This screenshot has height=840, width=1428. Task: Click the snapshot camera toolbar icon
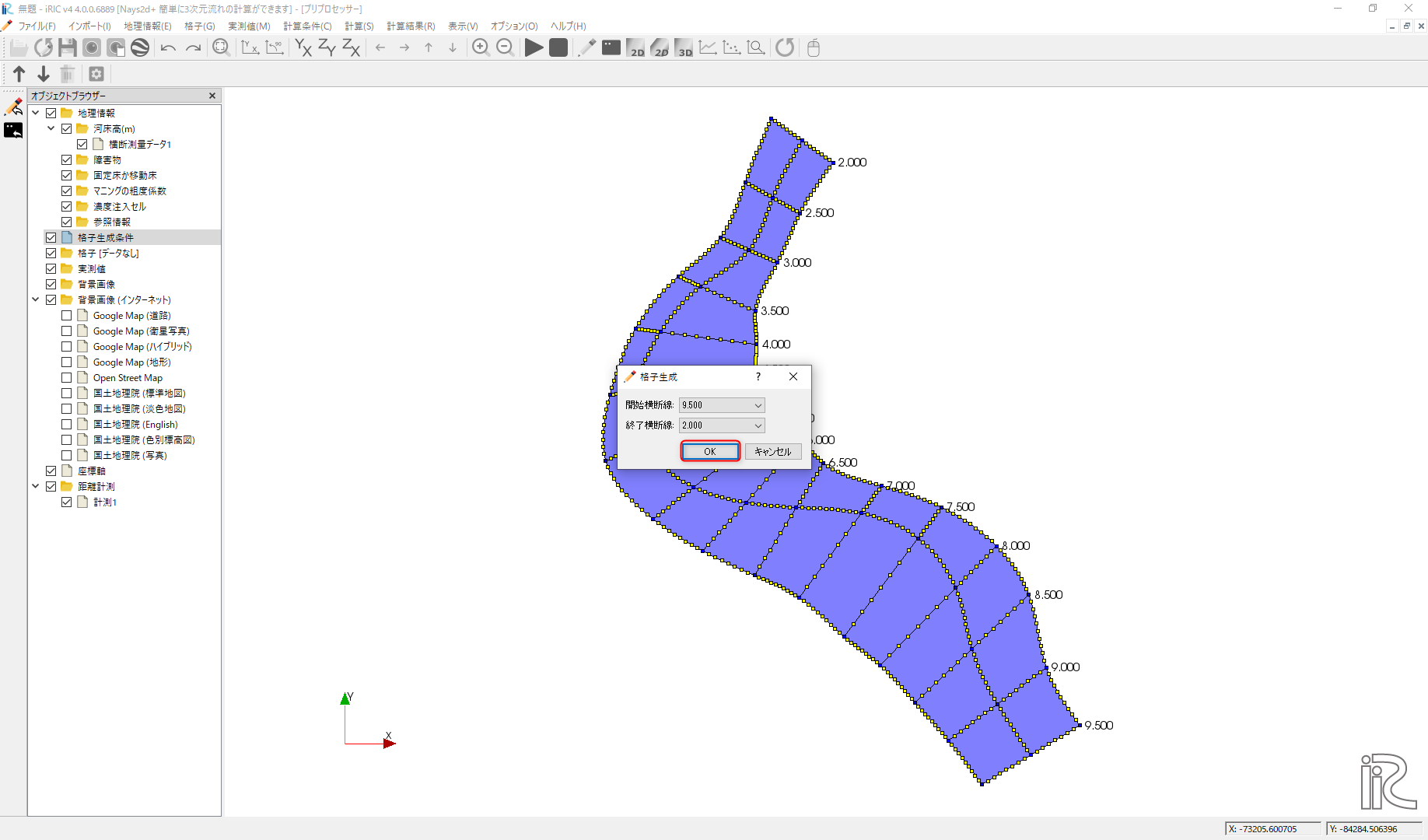[92, 47]
